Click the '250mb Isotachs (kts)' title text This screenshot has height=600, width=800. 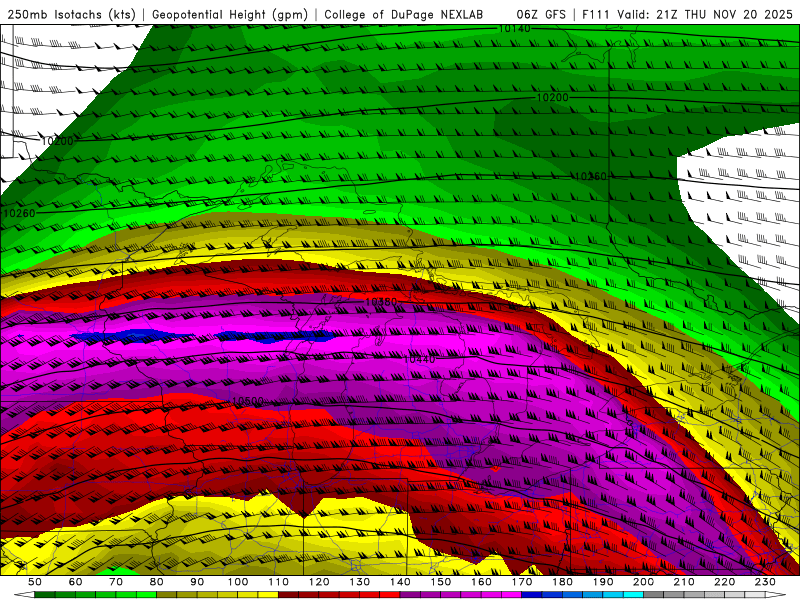pyautogui.click(x=72, y=14)
